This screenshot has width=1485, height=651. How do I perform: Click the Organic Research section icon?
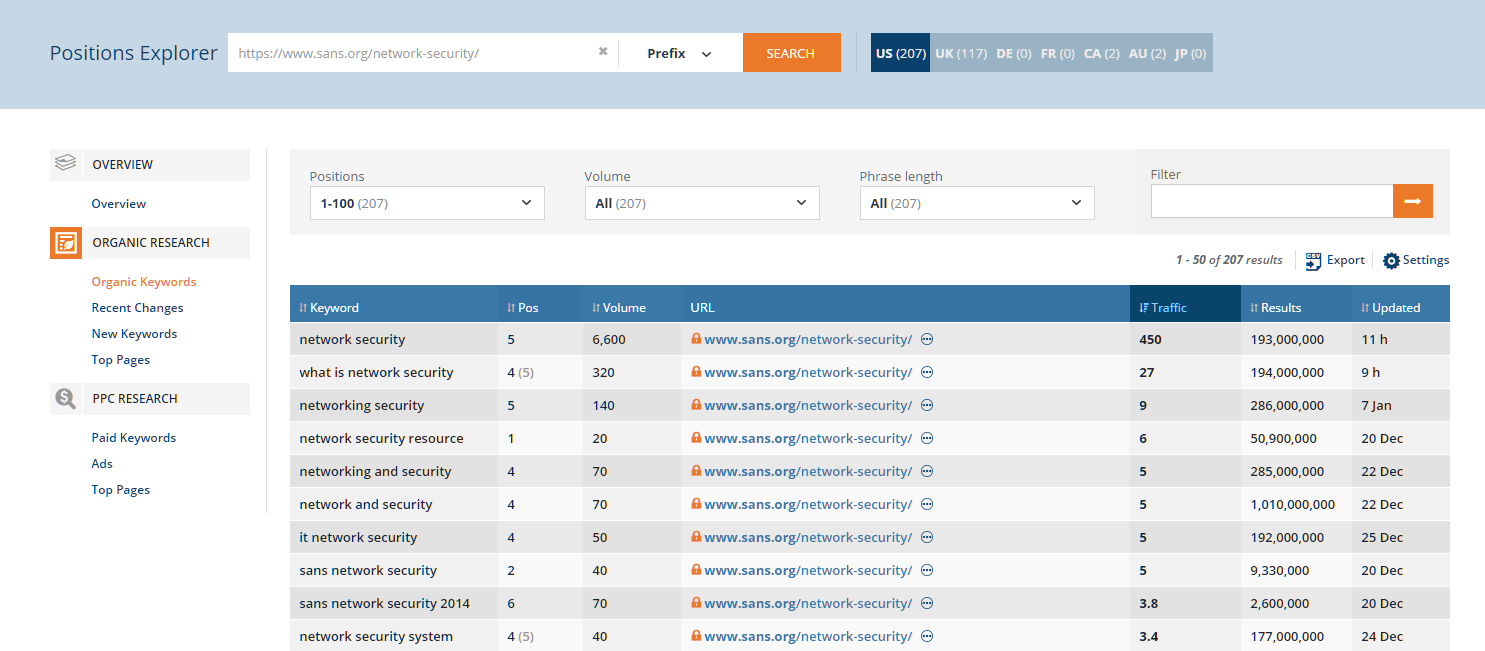(66, 243)
